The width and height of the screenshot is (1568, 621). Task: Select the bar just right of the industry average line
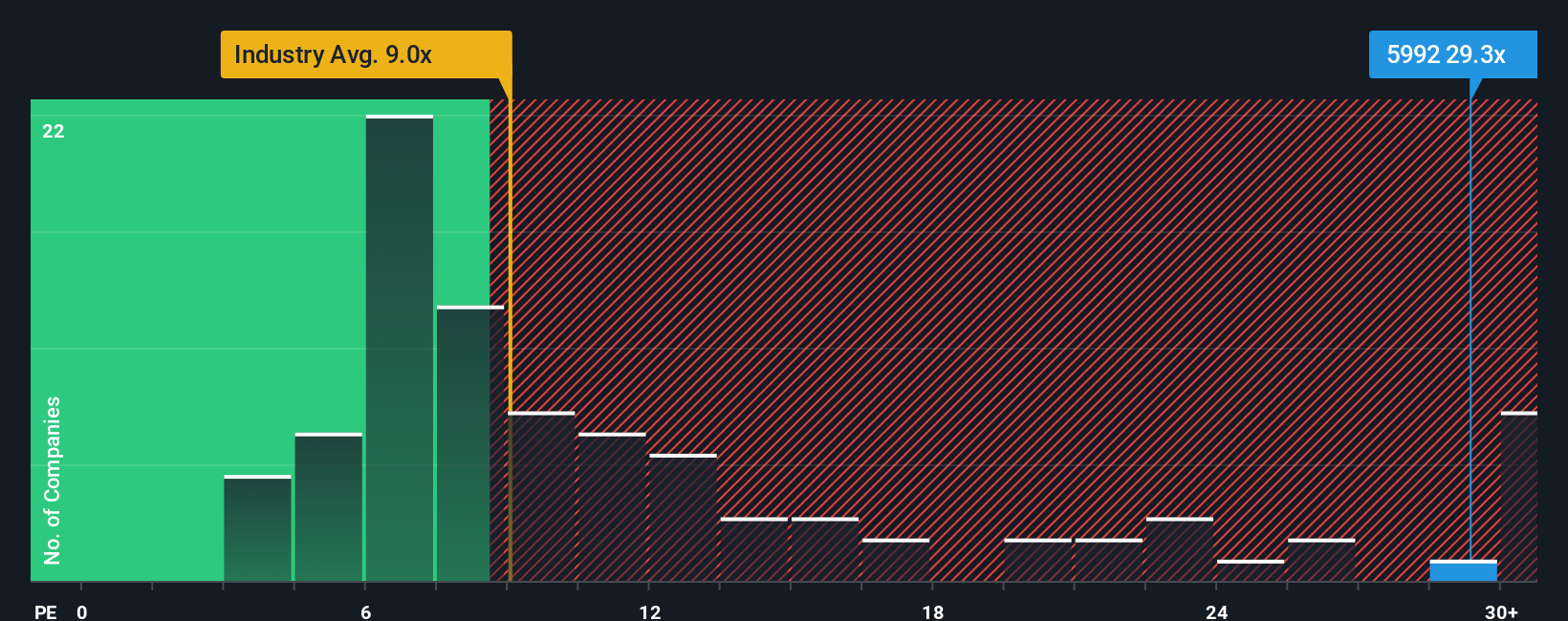click(x=541, y=497)
